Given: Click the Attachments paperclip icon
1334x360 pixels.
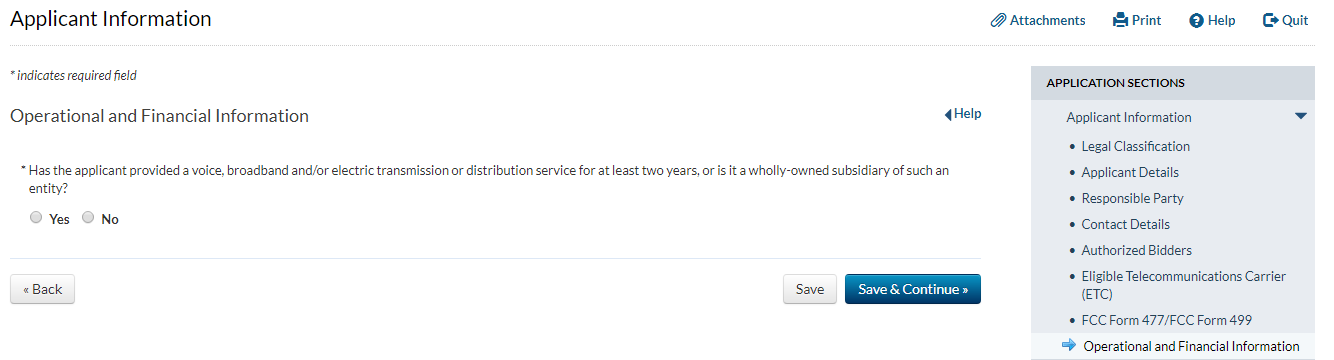Looking at the screenshot, I should click(x=998, y=20).
